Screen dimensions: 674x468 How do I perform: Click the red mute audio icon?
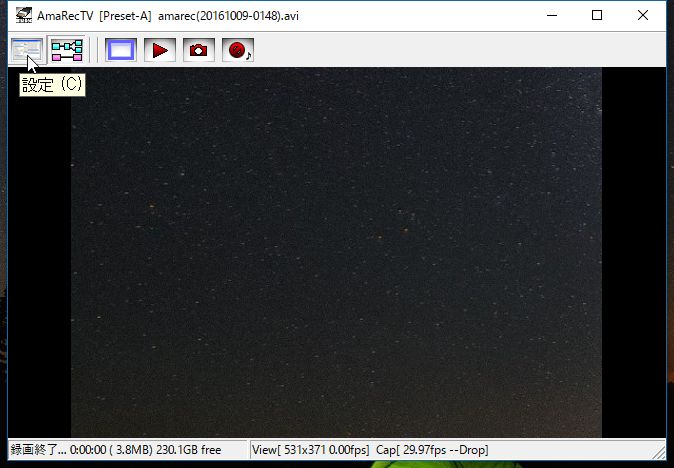238,50
